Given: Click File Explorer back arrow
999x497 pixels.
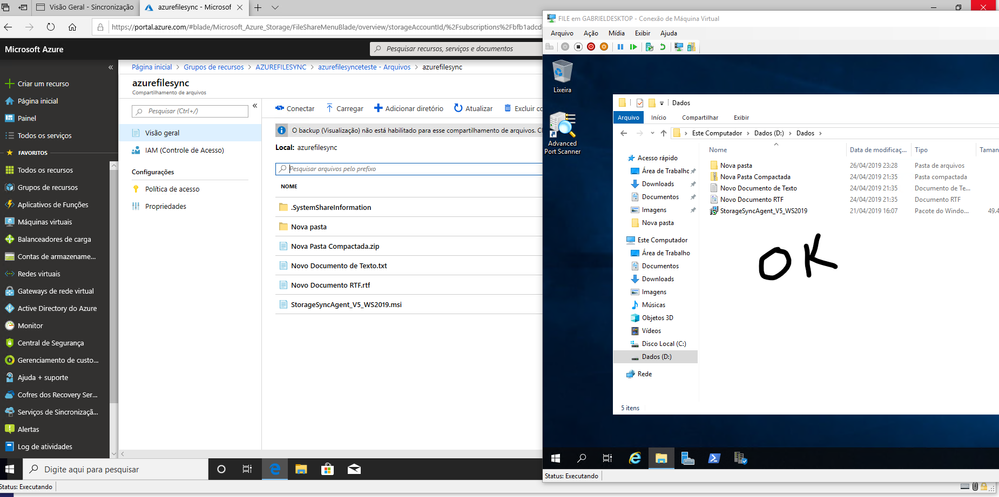Looking at the screenshot, I should point(623,133).
